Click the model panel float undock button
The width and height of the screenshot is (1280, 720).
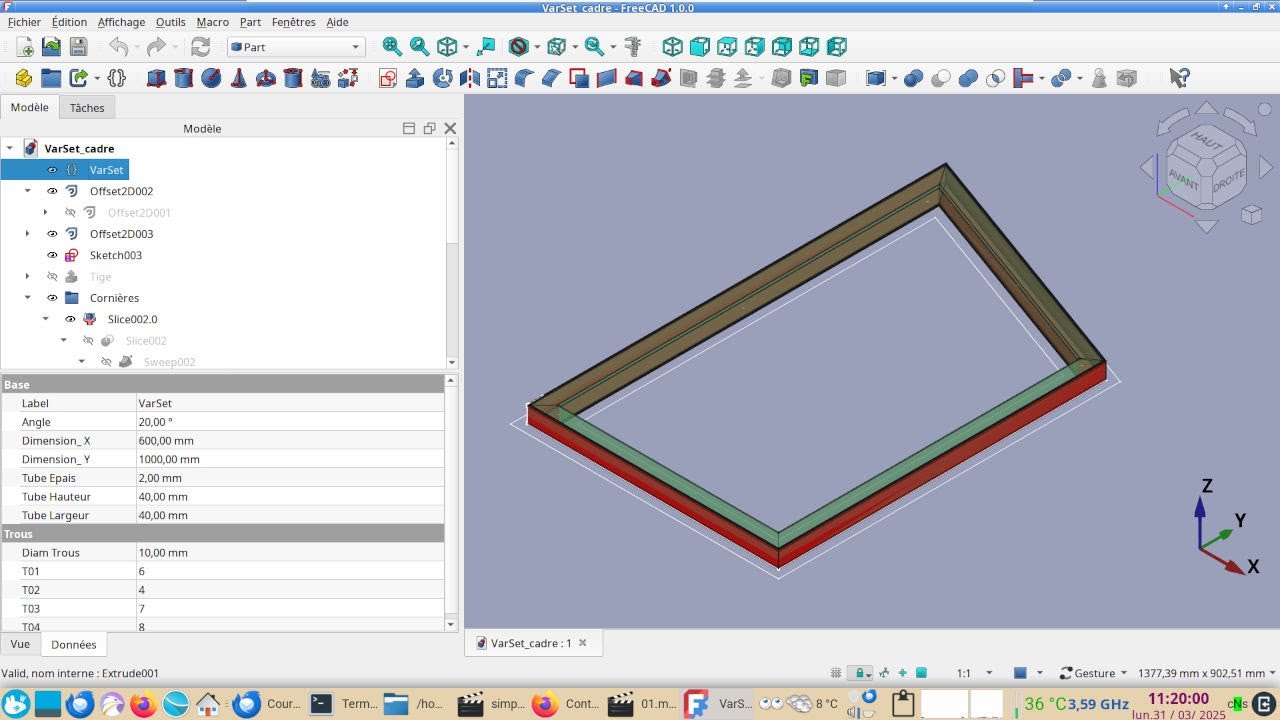429,128
